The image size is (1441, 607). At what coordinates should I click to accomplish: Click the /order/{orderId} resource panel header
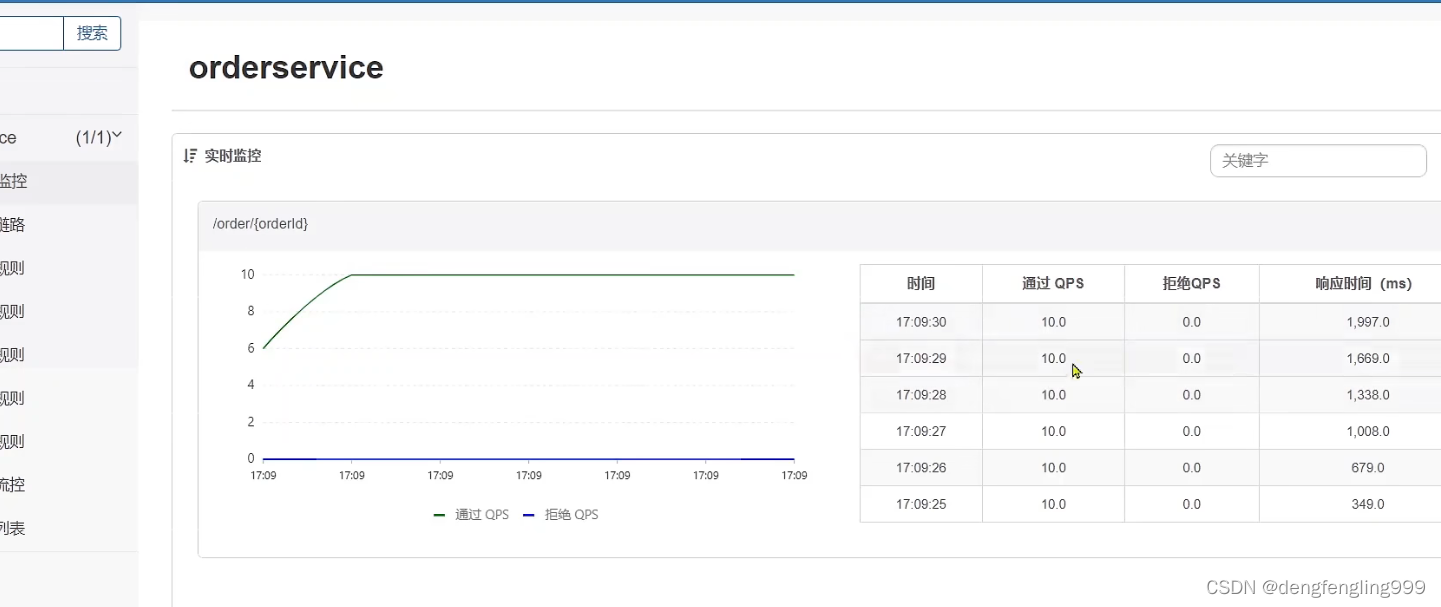tap(260, 224)
